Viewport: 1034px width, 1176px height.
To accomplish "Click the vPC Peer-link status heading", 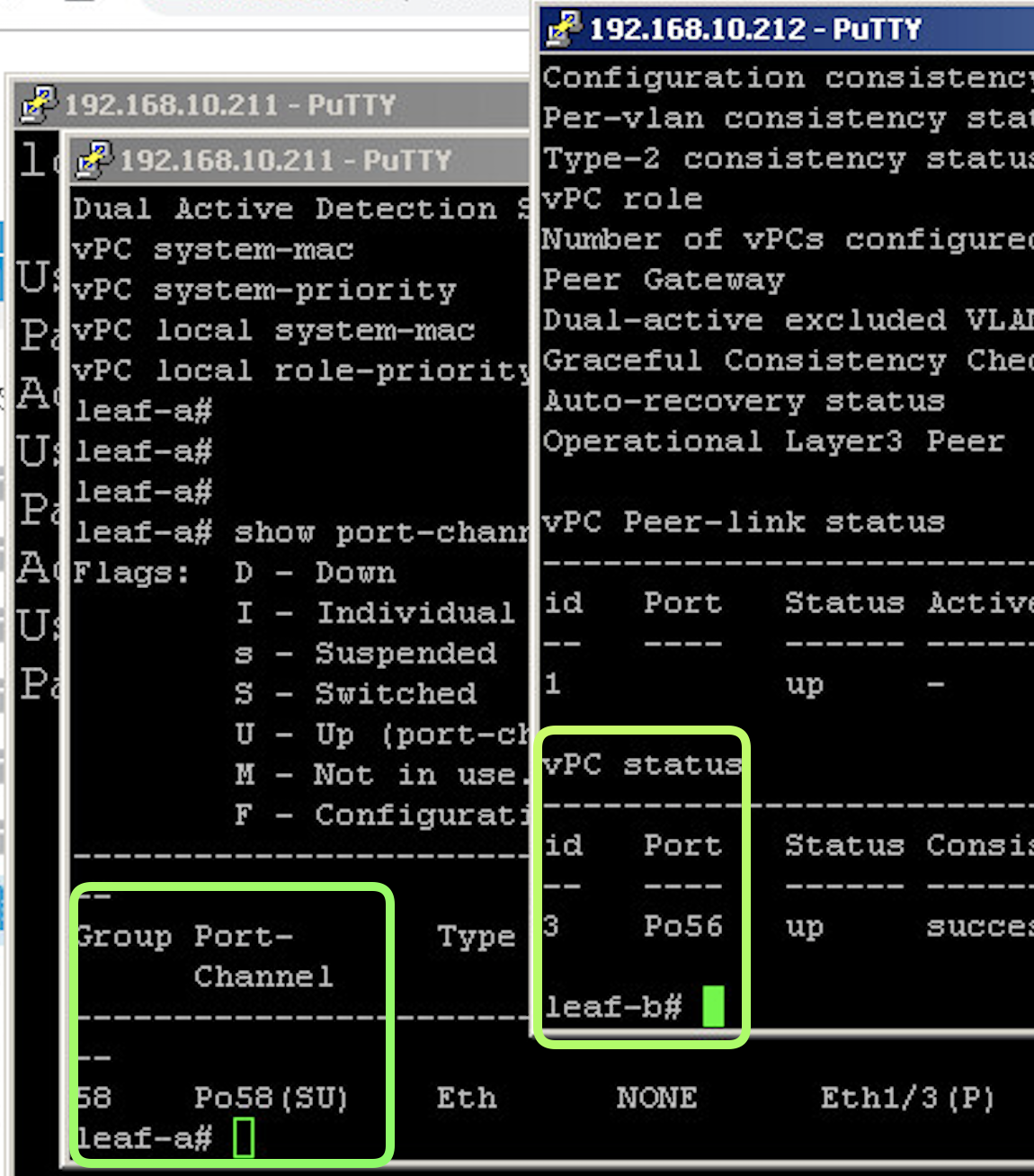I will (x=743, y=522).
